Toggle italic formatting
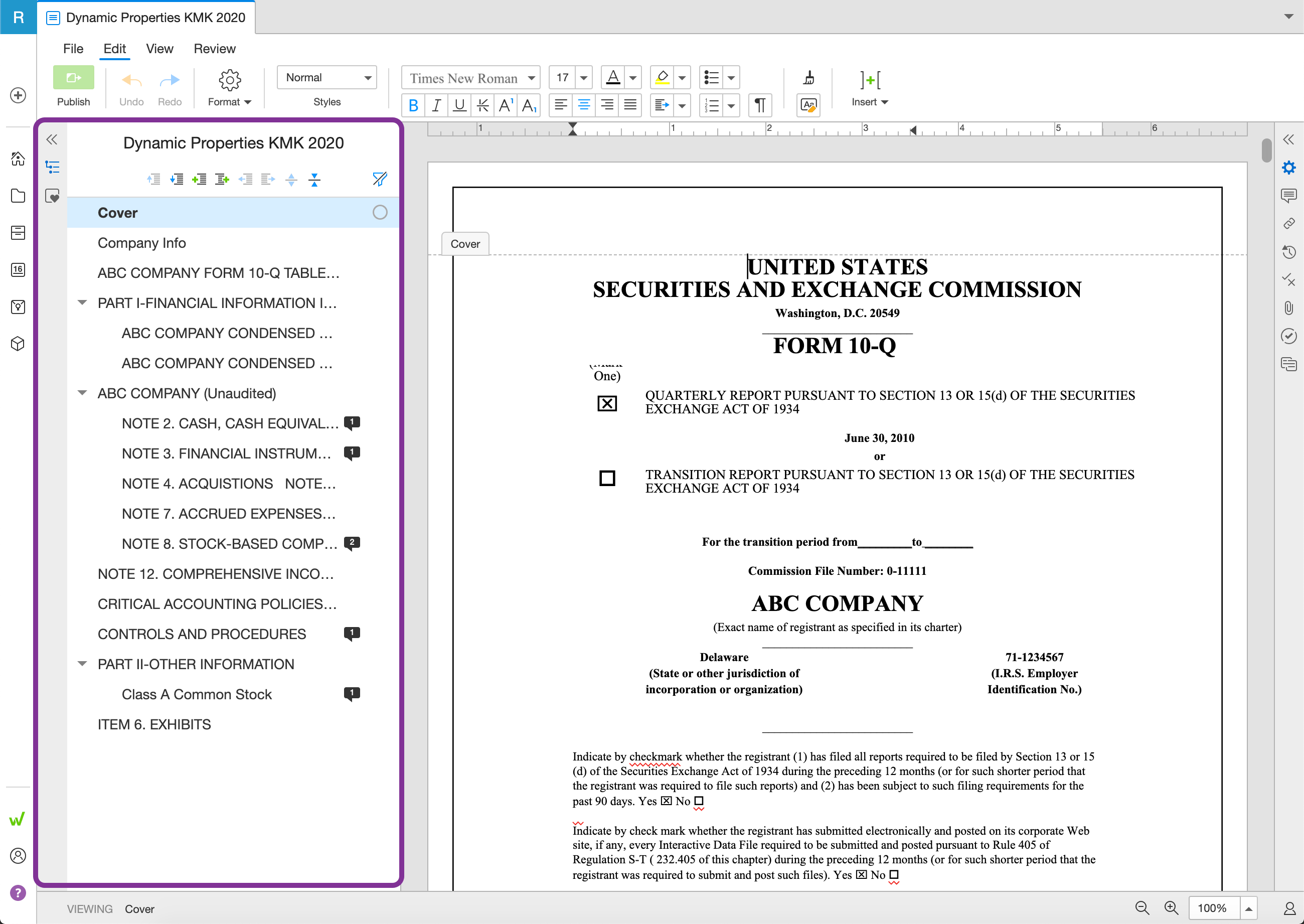This screenshot has height=924, width=1304. (x=436, y=105)
